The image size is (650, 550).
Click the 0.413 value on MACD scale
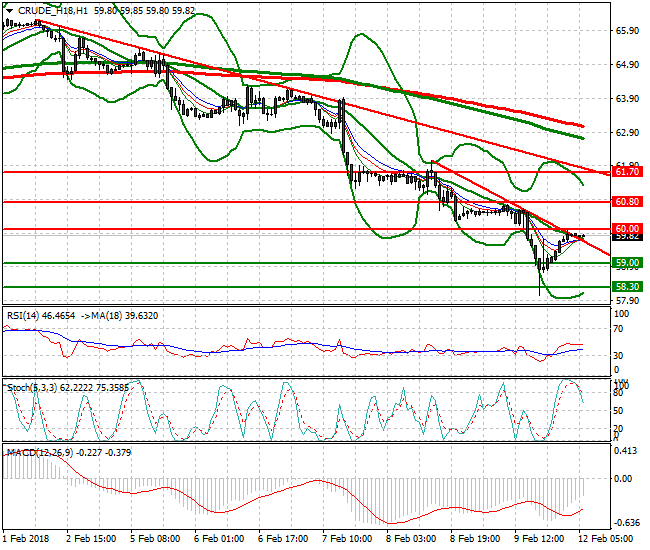coord(626,452)
